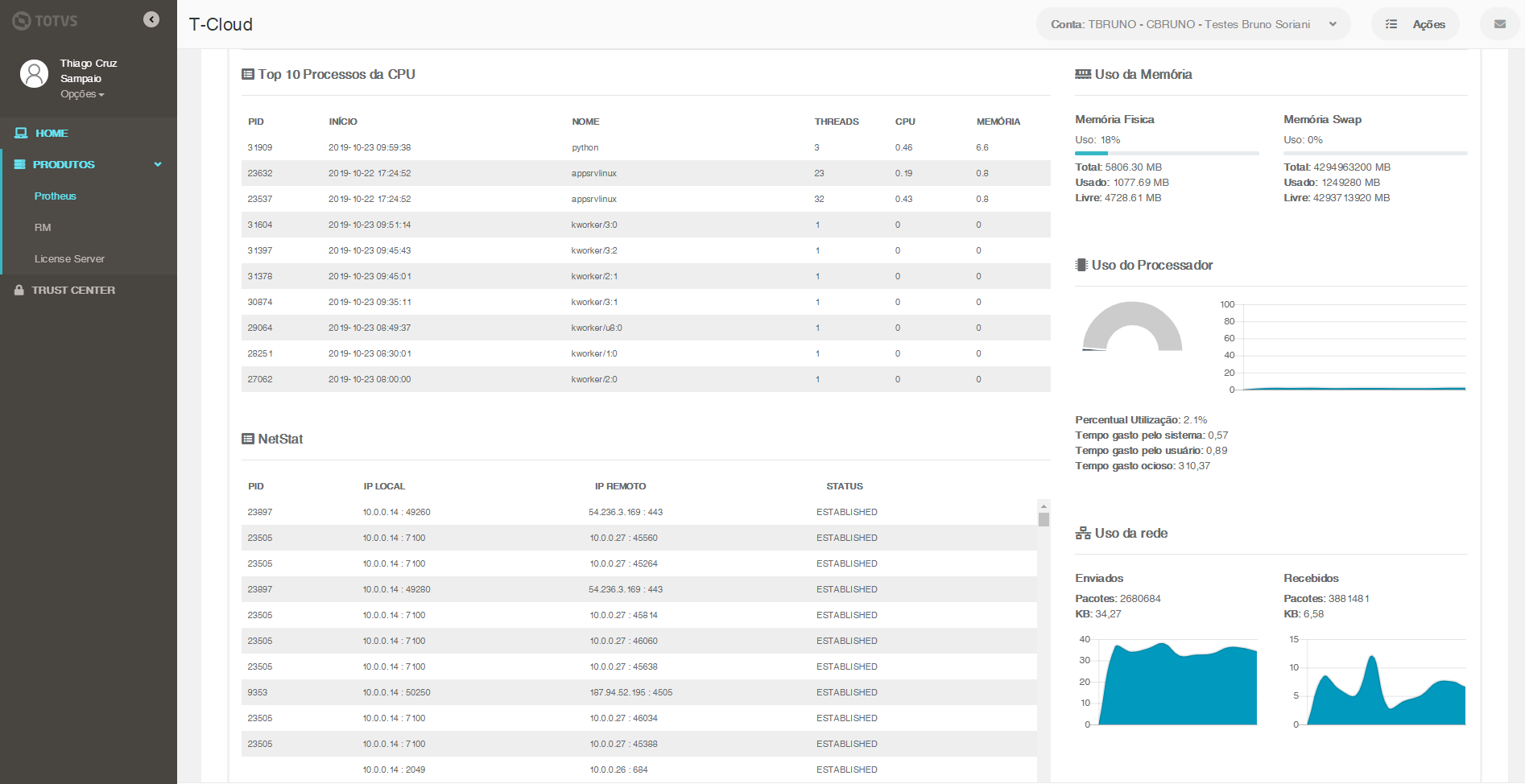Click the processor usage gauge
The width and height of the screenshot is (1525, 784).
(x=1132, y=326)
